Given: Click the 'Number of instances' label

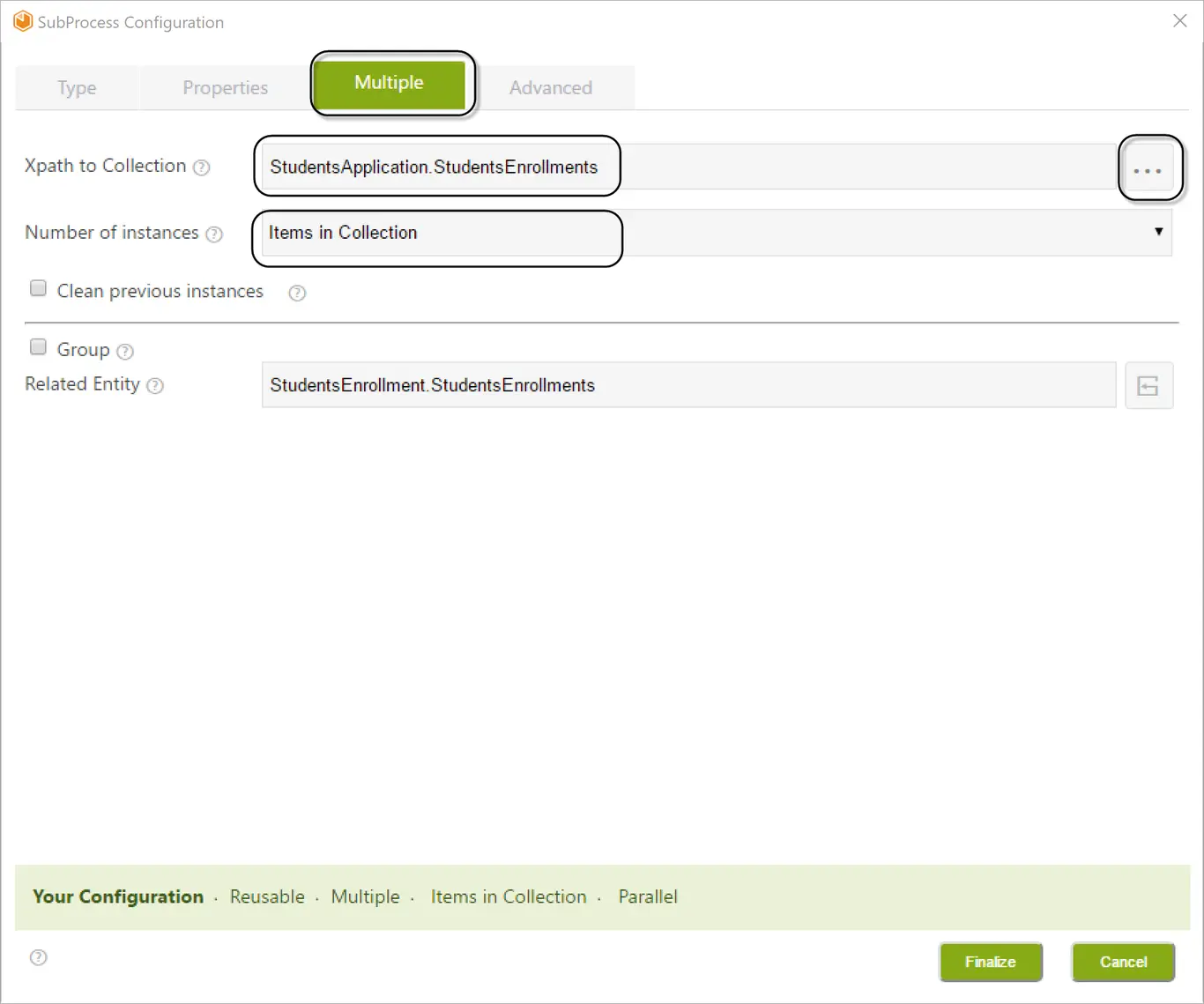Looking at the screenshot, I should [x=112, y=233].
